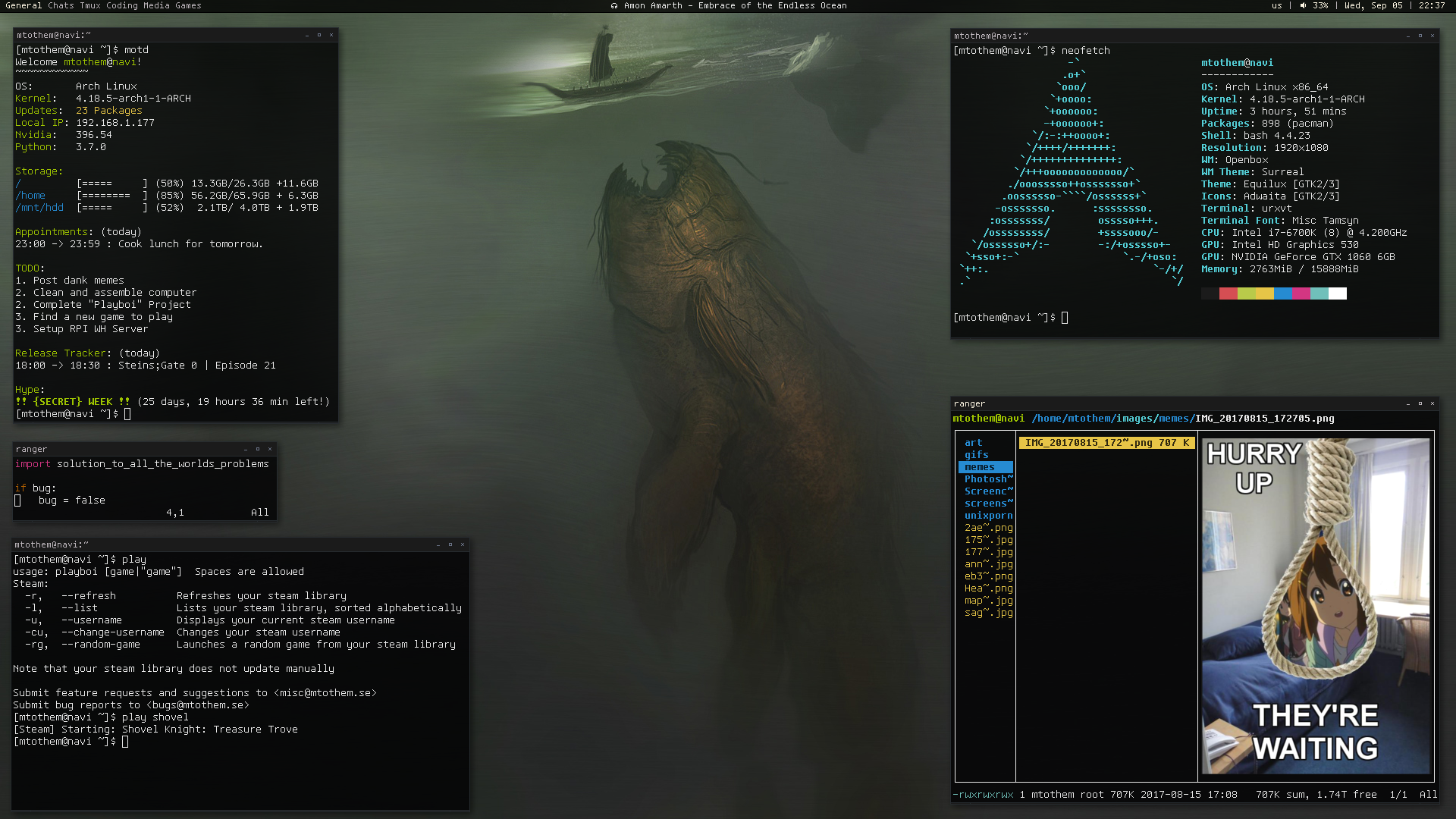Image resolution: width=1456 pixels, height=819 pixels.
Task: Click the {SECRET} WEEK hype countdown line
Action: point(173,402)
